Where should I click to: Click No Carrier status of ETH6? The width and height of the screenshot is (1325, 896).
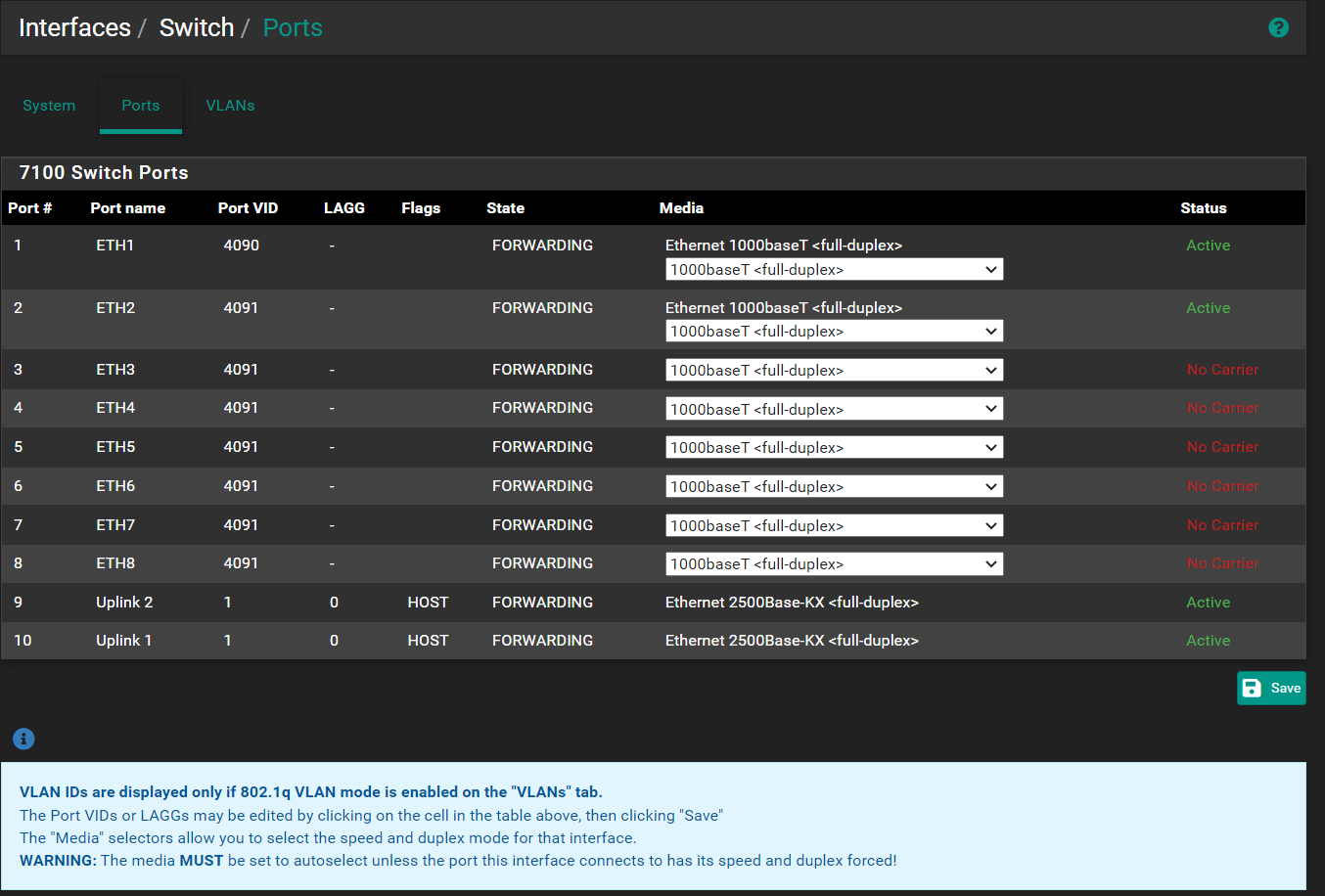(x=1223, y=486)
